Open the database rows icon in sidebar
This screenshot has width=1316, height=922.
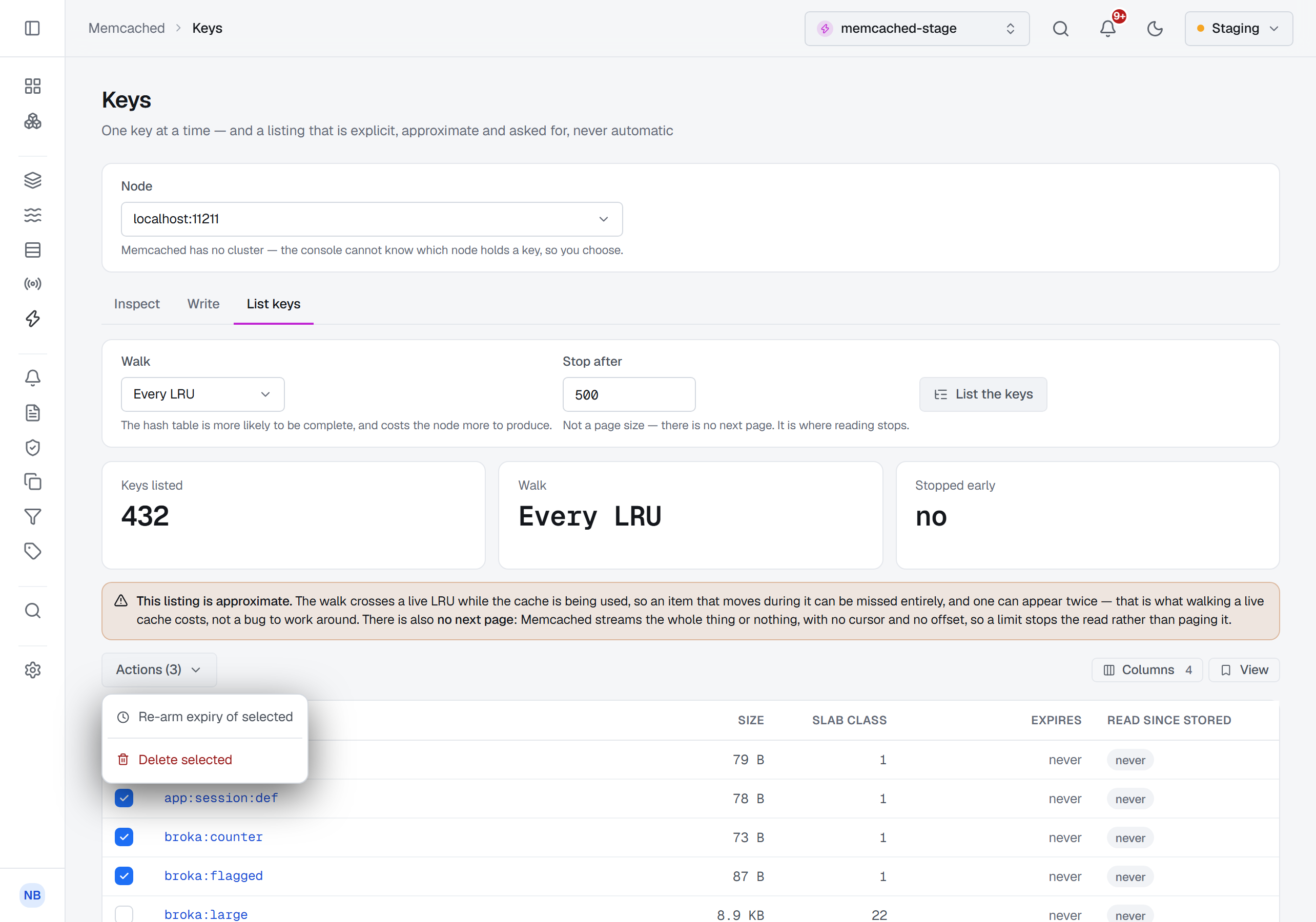(x=33, y=250)
